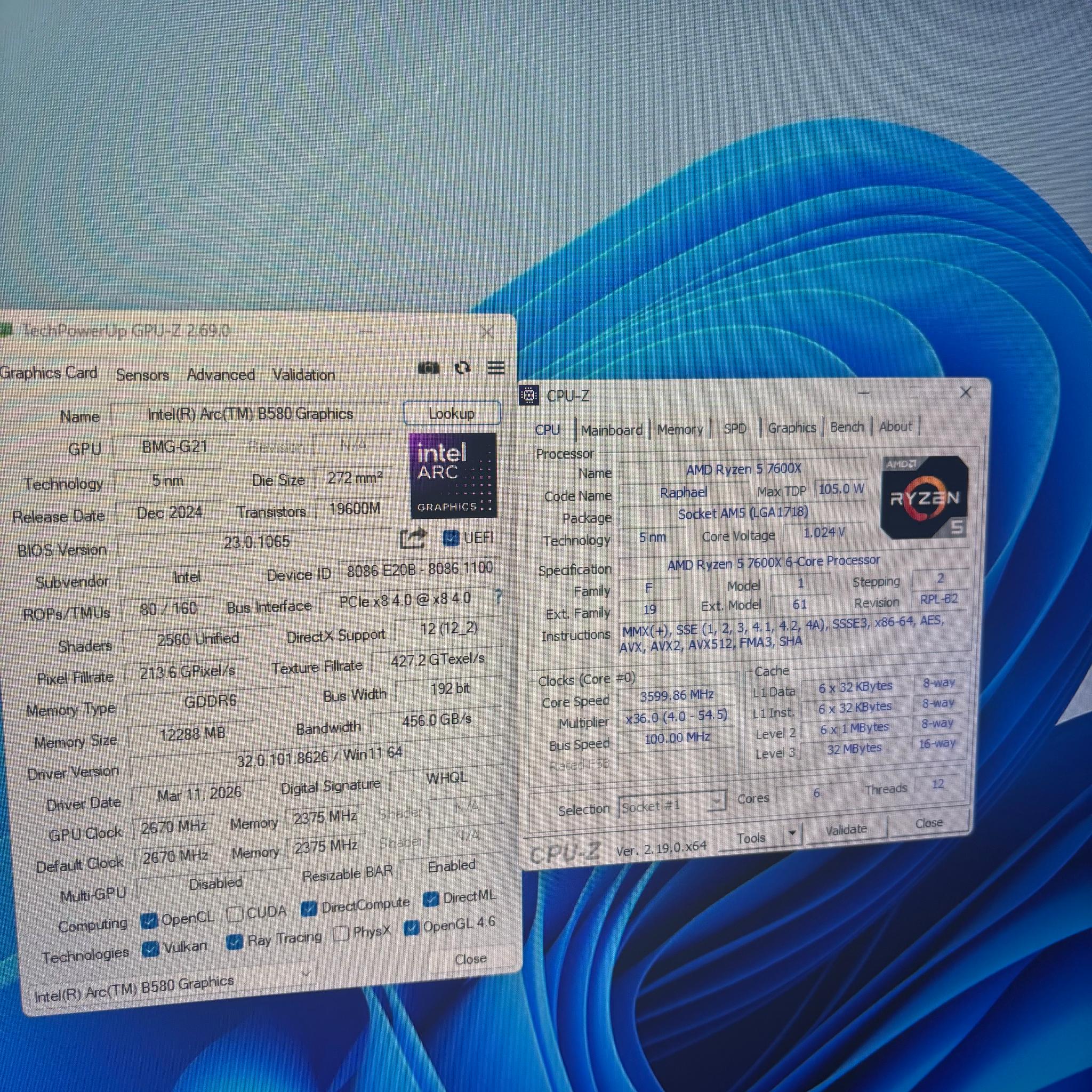
Task: Switch to the Sensors tab in GPU-Z
Action: coord(142,374)
